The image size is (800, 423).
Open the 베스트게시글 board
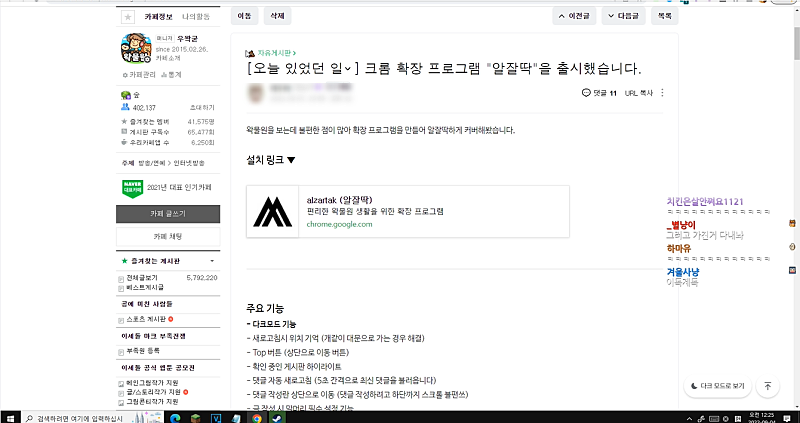(x=145, y=287)
